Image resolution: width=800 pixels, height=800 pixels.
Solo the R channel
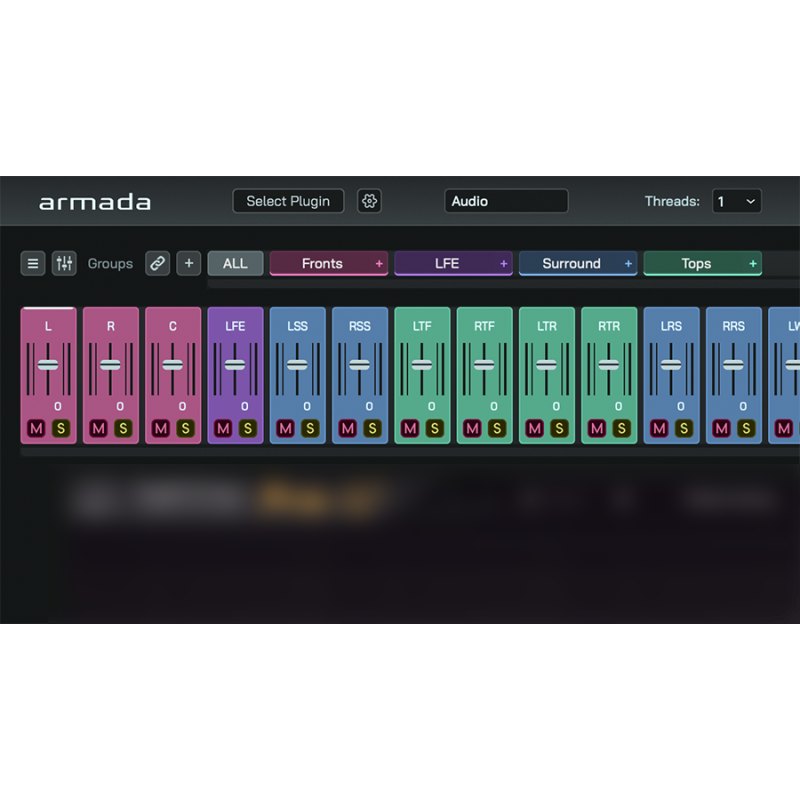coord(123,428)
